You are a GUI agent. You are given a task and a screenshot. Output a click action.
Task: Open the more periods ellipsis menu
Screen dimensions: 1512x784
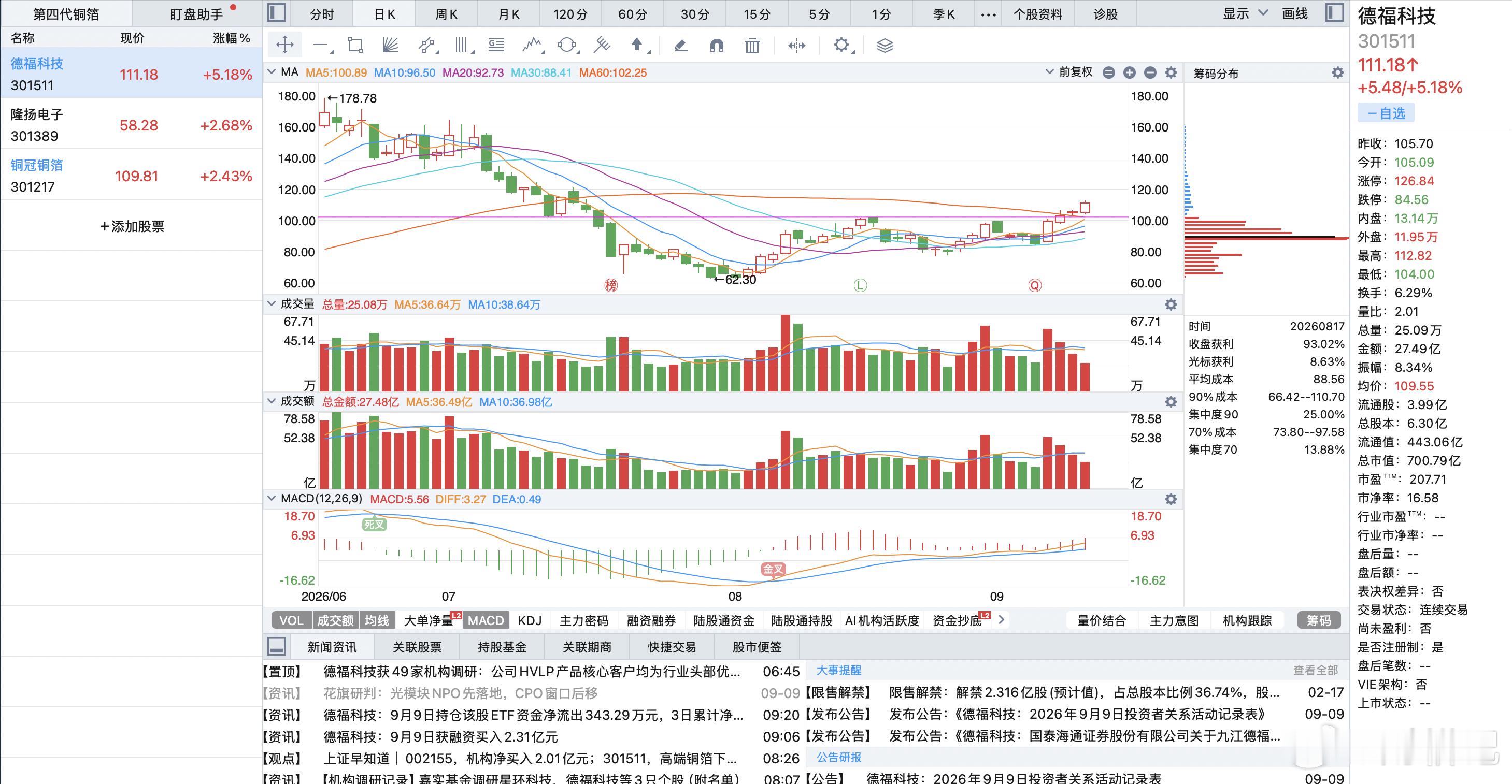coord(989,14)
